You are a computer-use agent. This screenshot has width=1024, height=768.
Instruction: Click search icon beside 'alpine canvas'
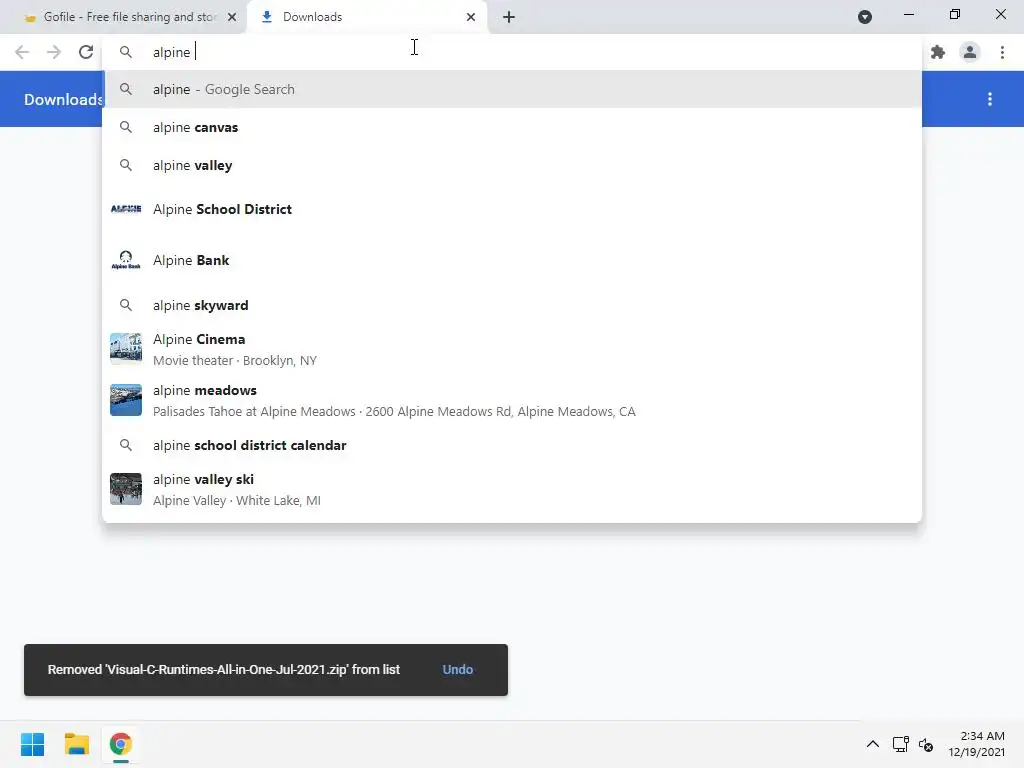[x=126, y=127]
